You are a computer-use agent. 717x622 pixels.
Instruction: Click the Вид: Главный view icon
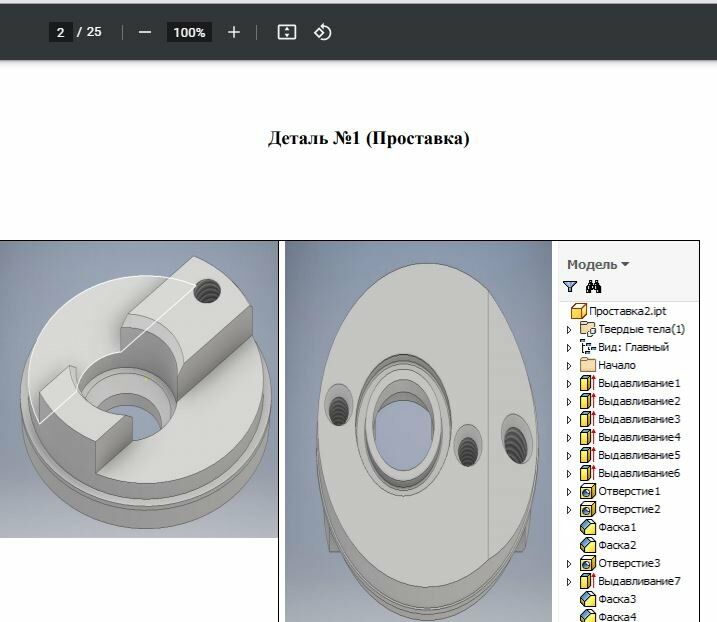pos(588,347)
